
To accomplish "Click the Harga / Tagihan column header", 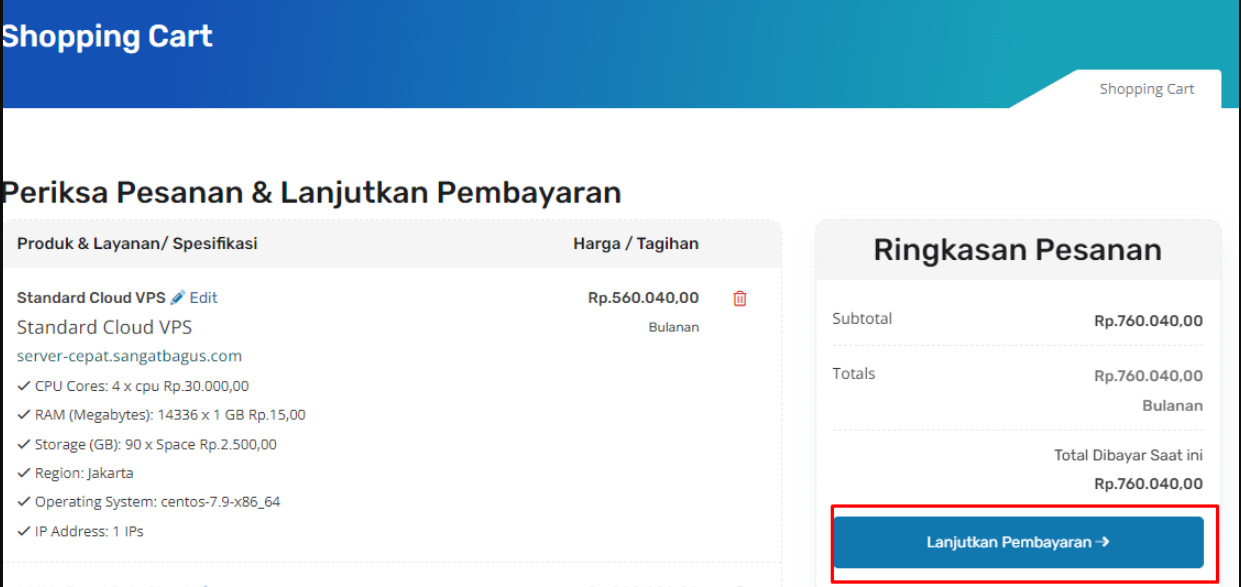I will point(636,243).
